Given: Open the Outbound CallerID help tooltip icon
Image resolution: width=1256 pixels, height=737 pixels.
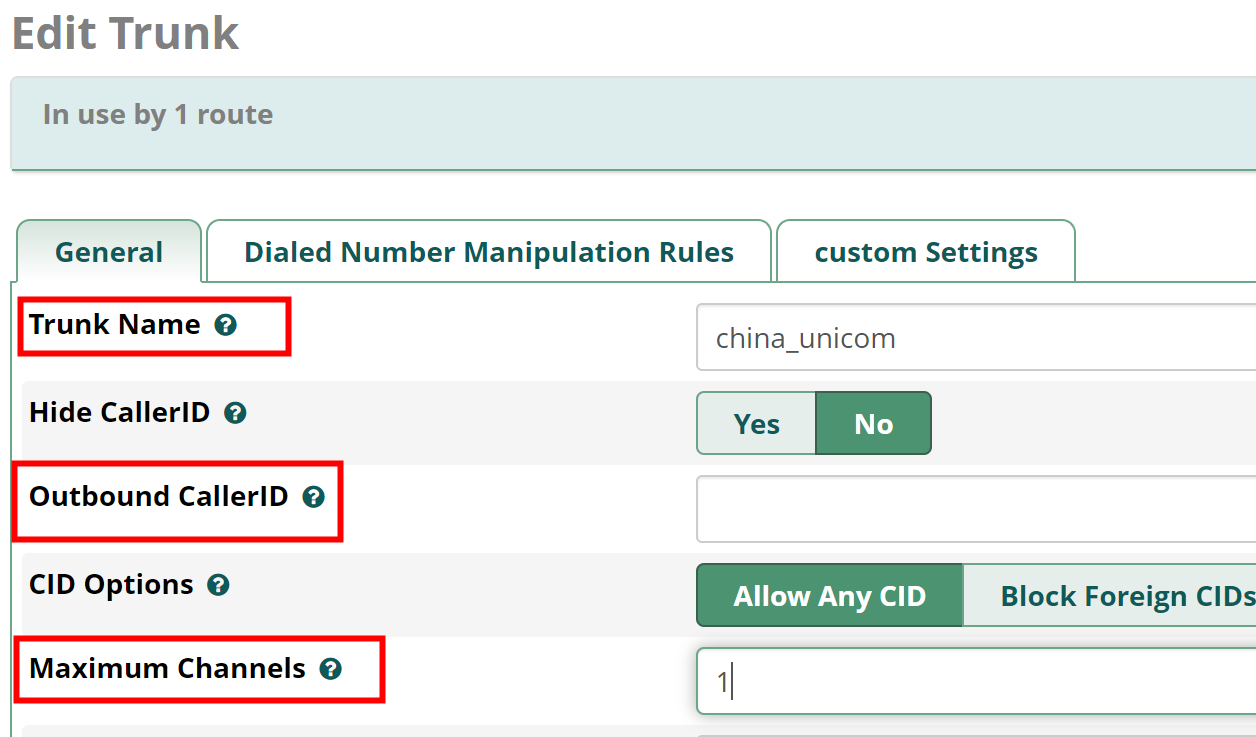Looking at the screenshot, I should coord(314,497).
